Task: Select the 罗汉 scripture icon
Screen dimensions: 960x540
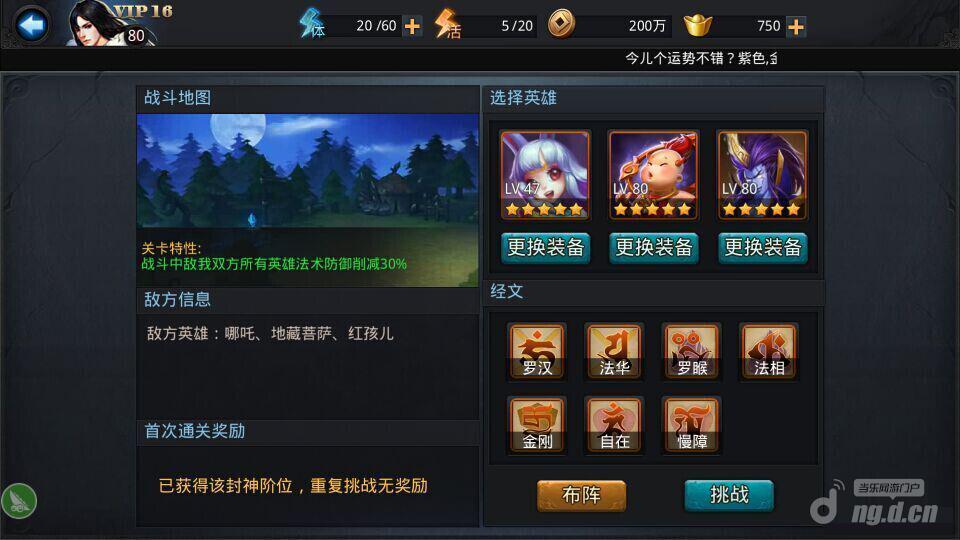Action: tap(537, 351)
